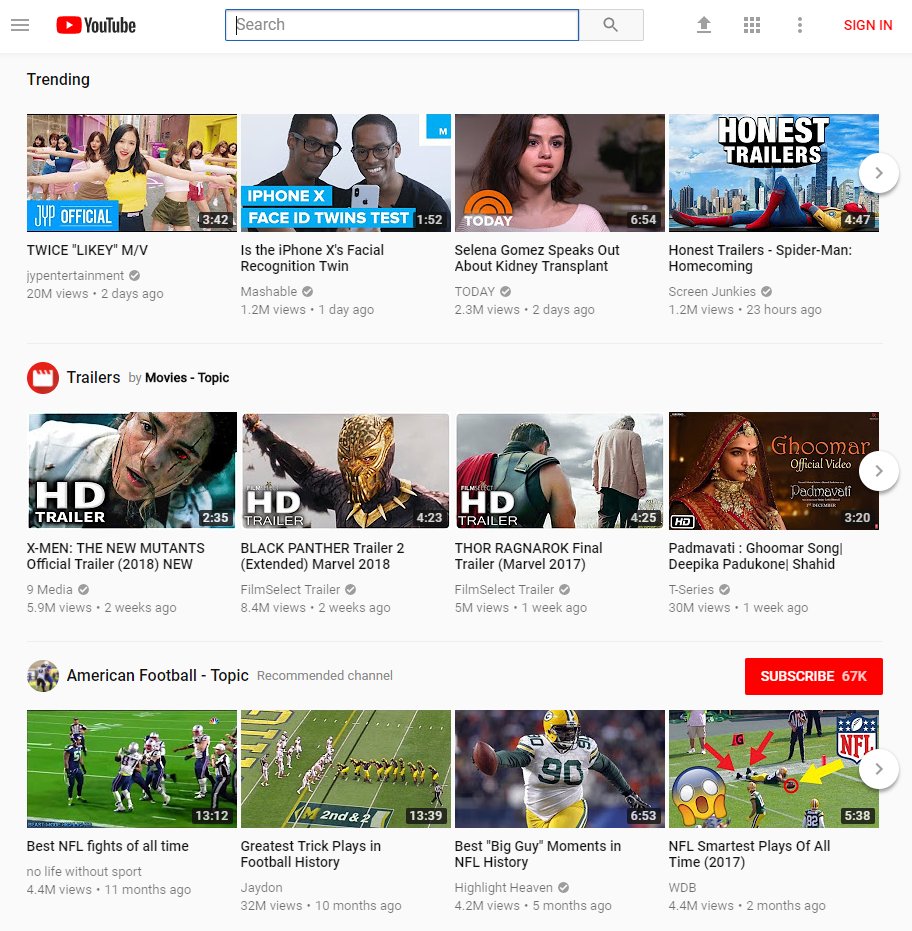
Task: Open title Greatest Trick Plays in Football History
Action: 311,854
